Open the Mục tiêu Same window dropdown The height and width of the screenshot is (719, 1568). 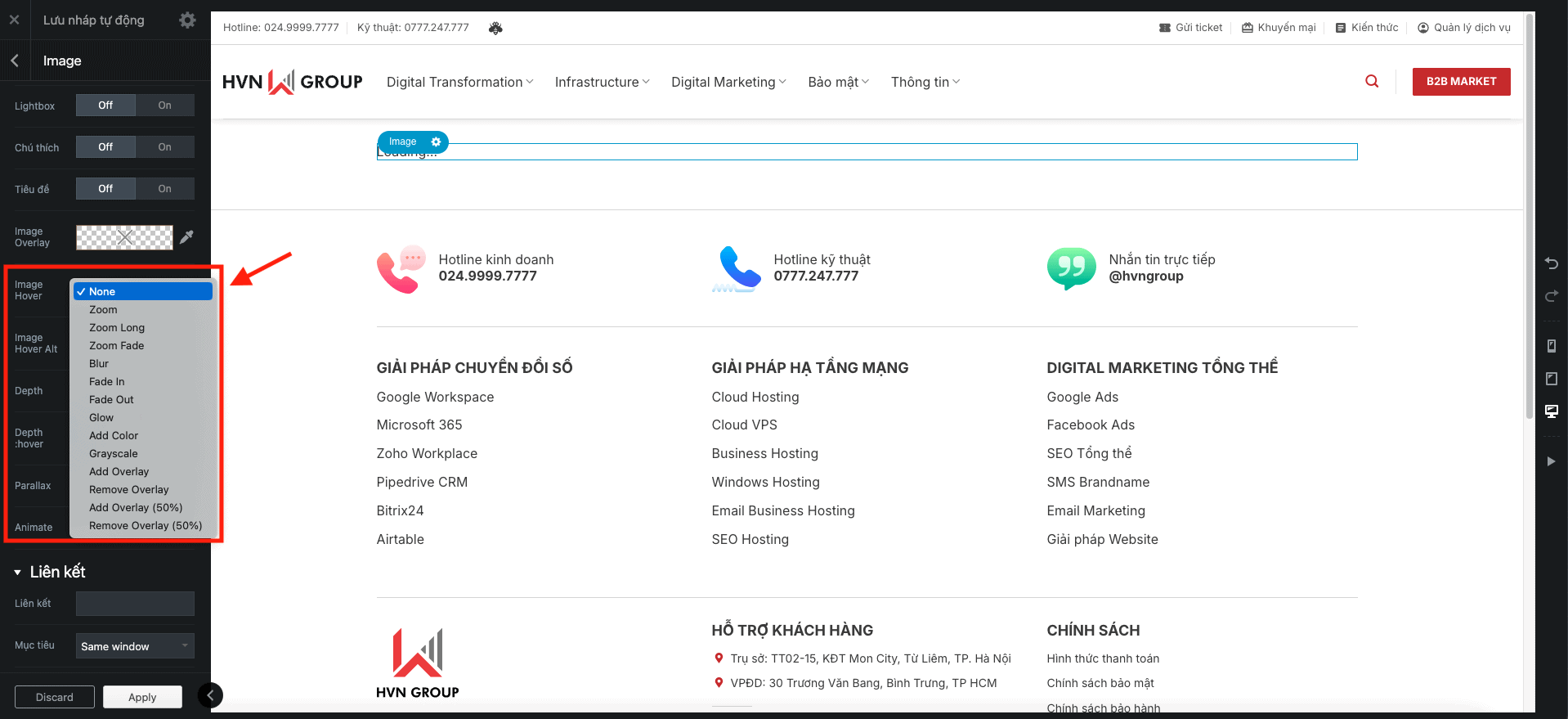135,646
